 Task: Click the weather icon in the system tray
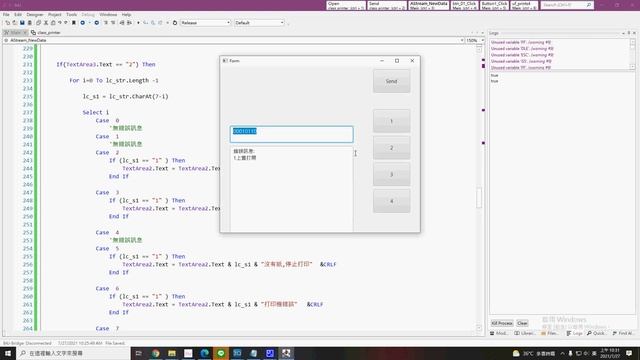tap(516, 353)
